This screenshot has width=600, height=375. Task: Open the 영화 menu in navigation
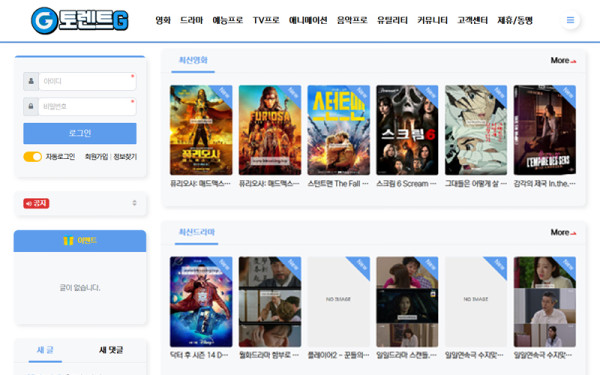pos(163,20)
